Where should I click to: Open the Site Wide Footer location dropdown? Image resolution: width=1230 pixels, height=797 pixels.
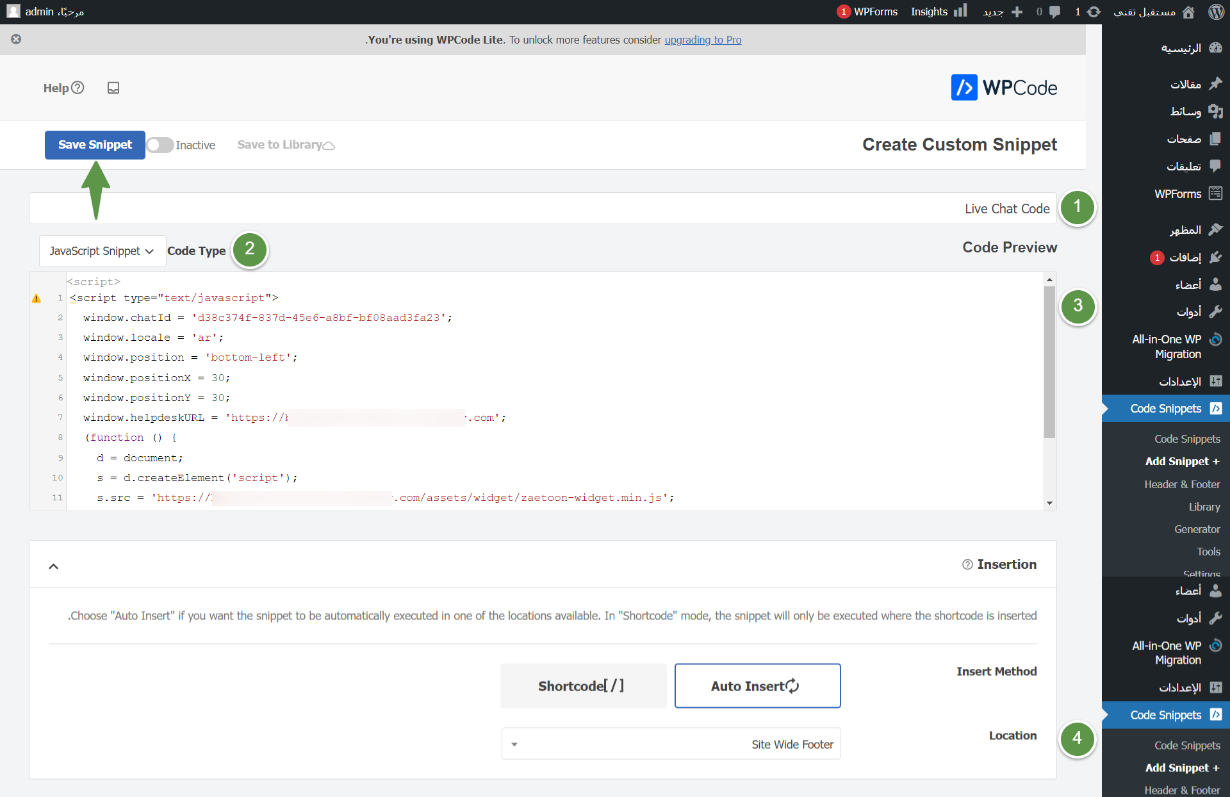671,744
